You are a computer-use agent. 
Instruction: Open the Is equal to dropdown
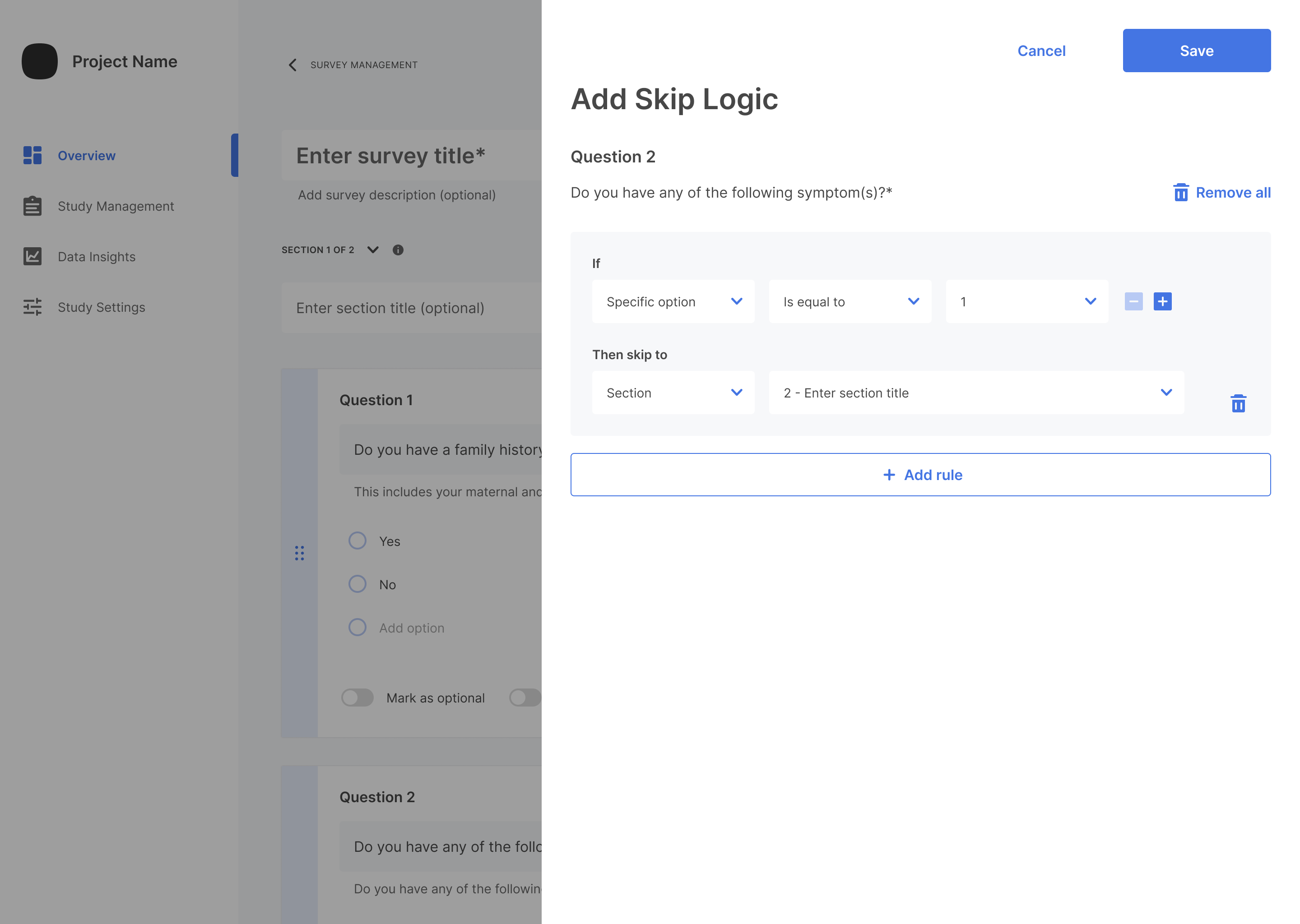850,301
